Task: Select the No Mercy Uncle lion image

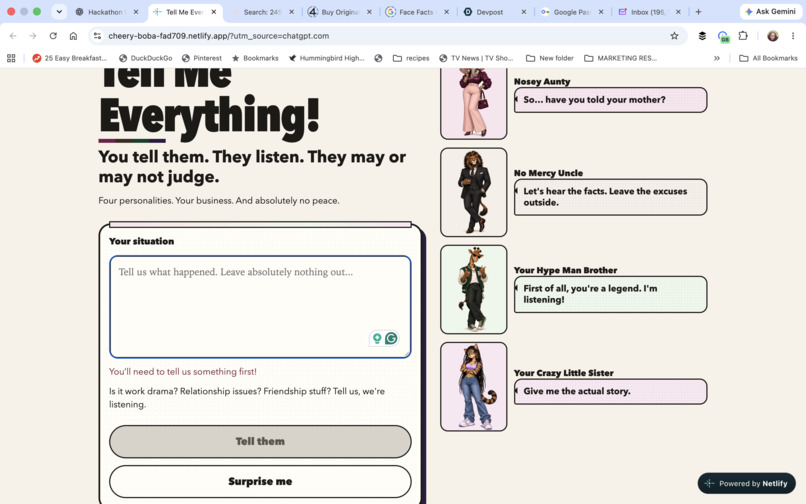Action: 473,192
